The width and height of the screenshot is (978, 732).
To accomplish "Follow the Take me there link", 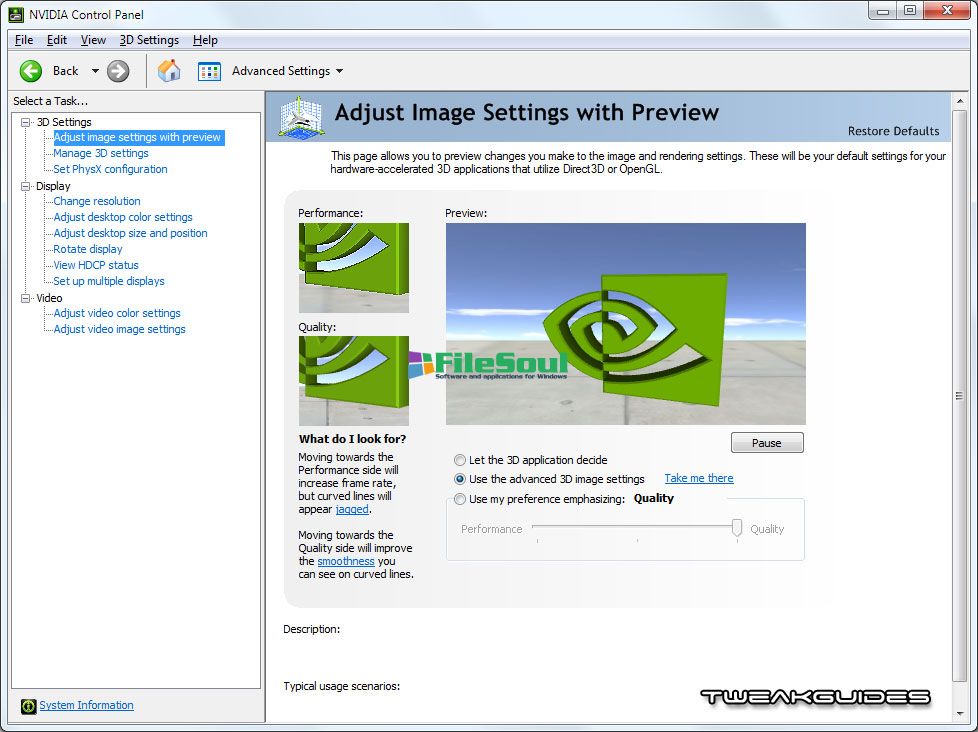I will click(x=699, y=478).
